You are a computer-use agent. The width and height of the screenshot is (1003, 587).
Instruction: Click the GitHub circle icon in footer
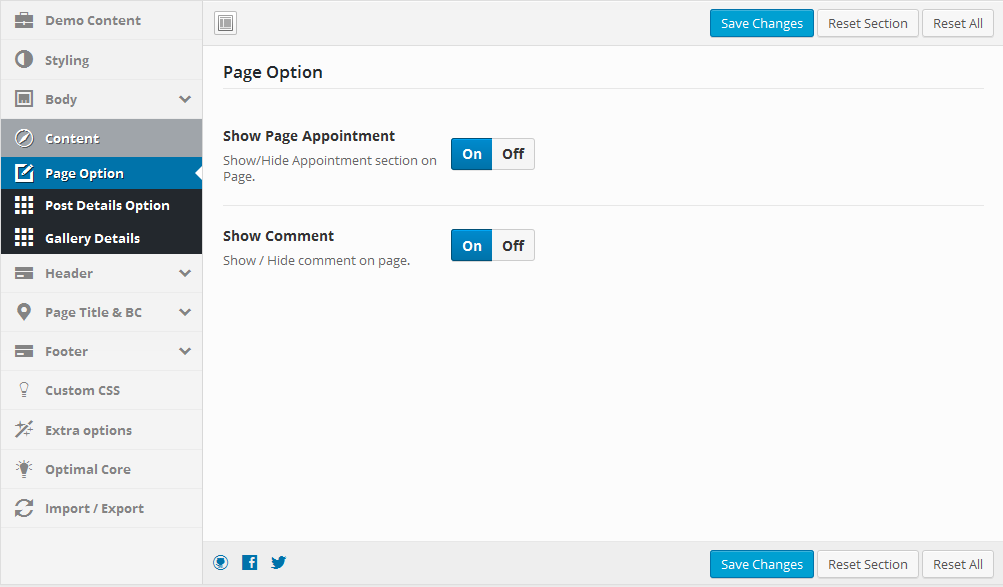pos(221,562)
